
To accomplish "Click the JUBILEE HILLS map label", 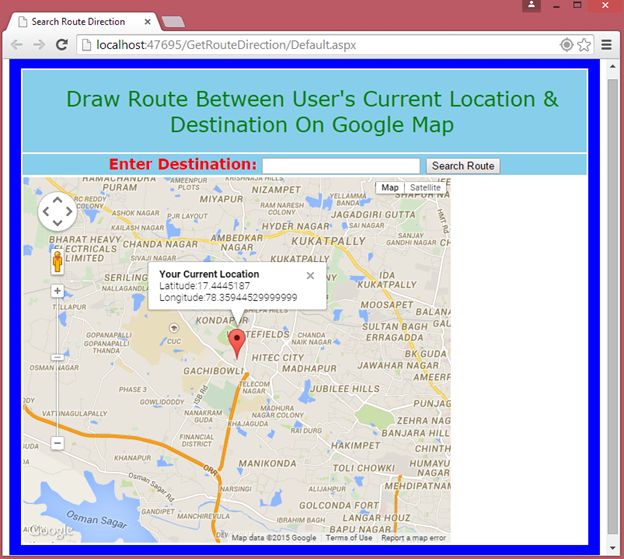I will coord(345,388).
